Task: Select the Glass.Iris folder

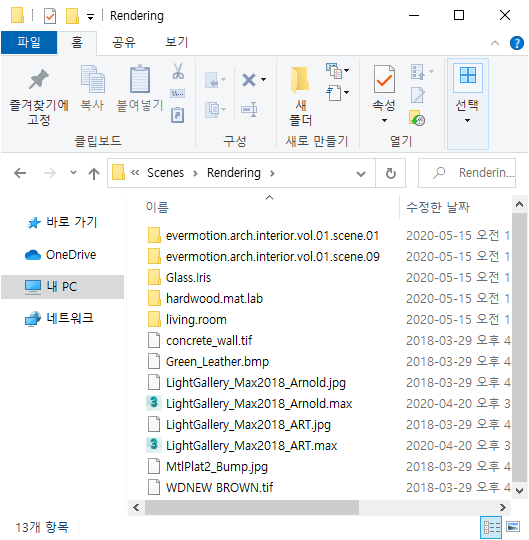Action: point(188,278)
